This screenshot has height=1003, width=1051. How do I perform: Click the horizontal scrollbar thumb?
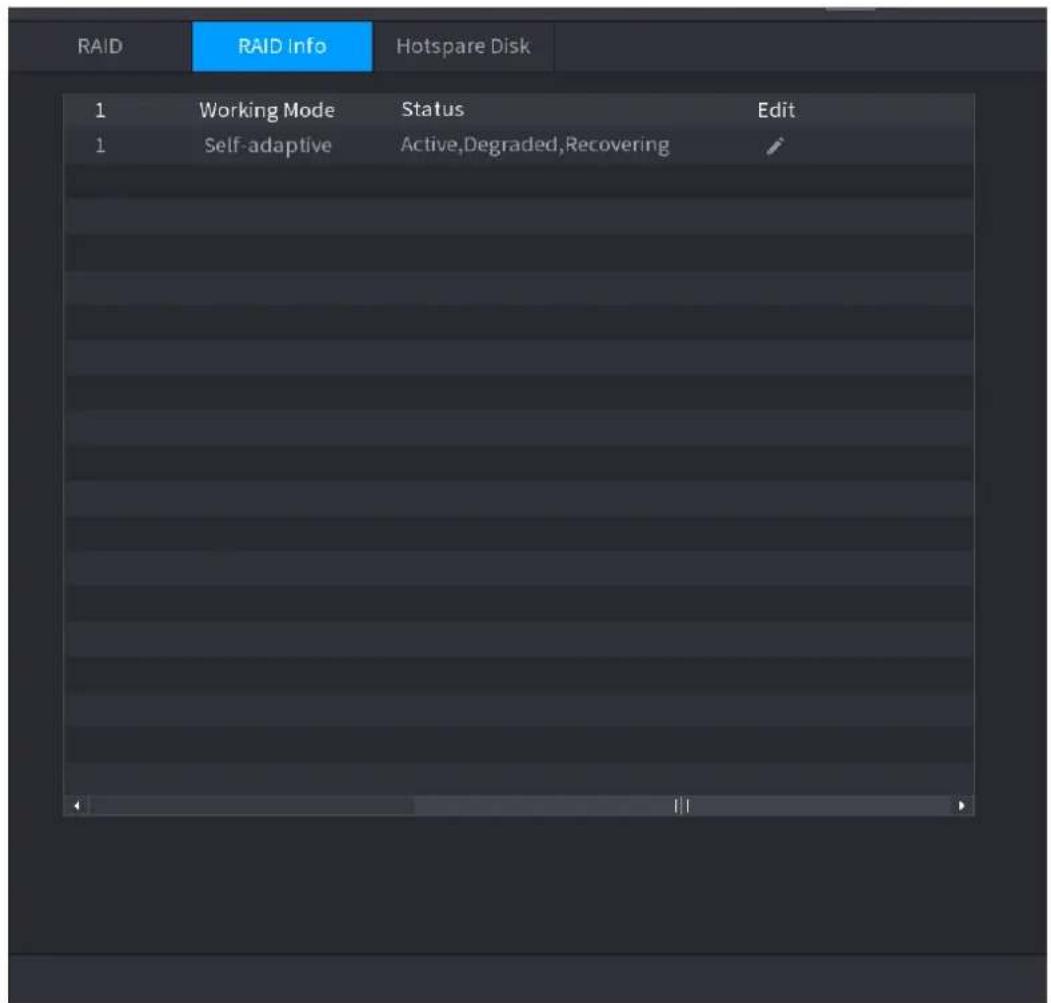tap(681, 805)
